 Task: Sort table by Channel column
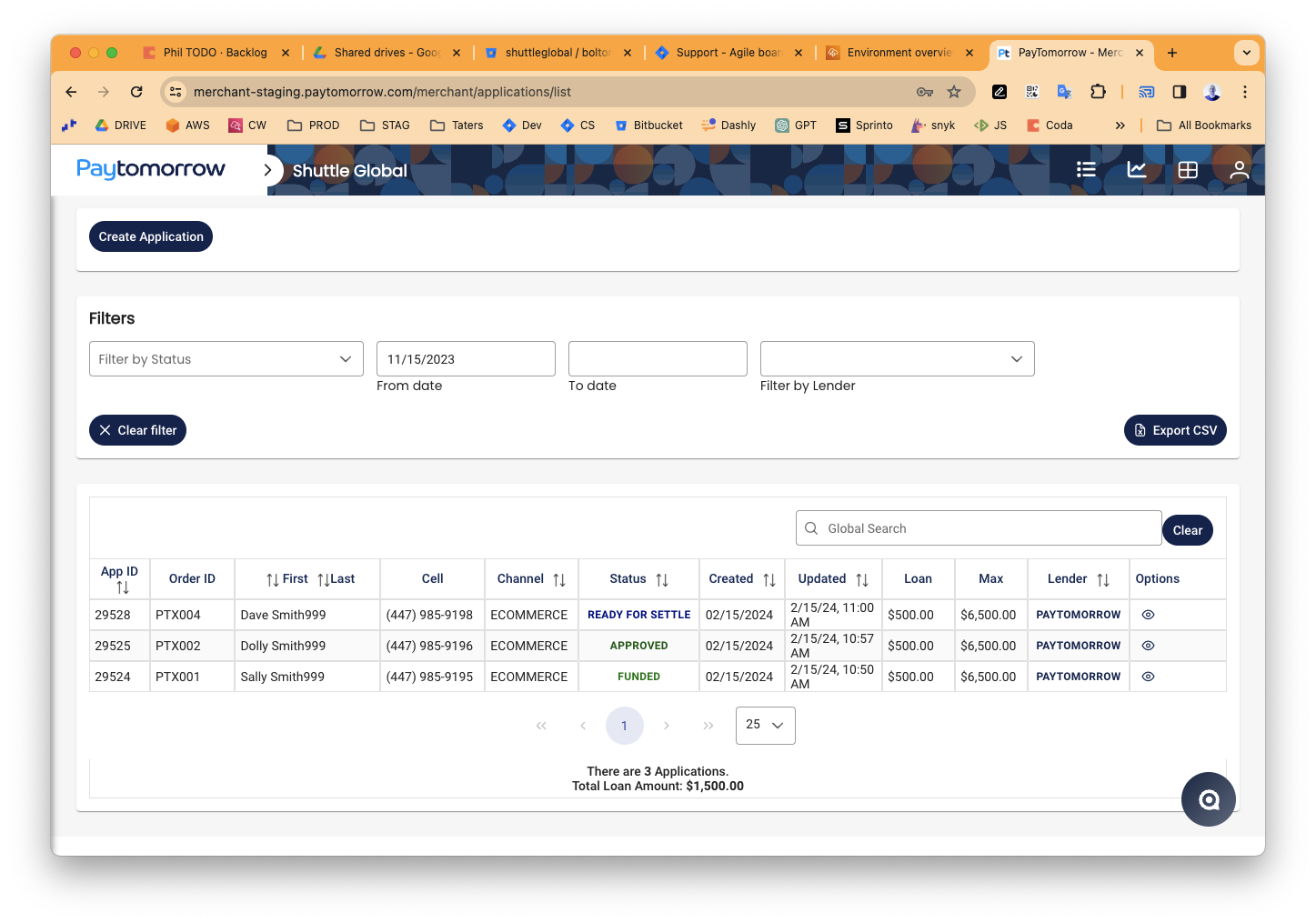click(559, 579)
